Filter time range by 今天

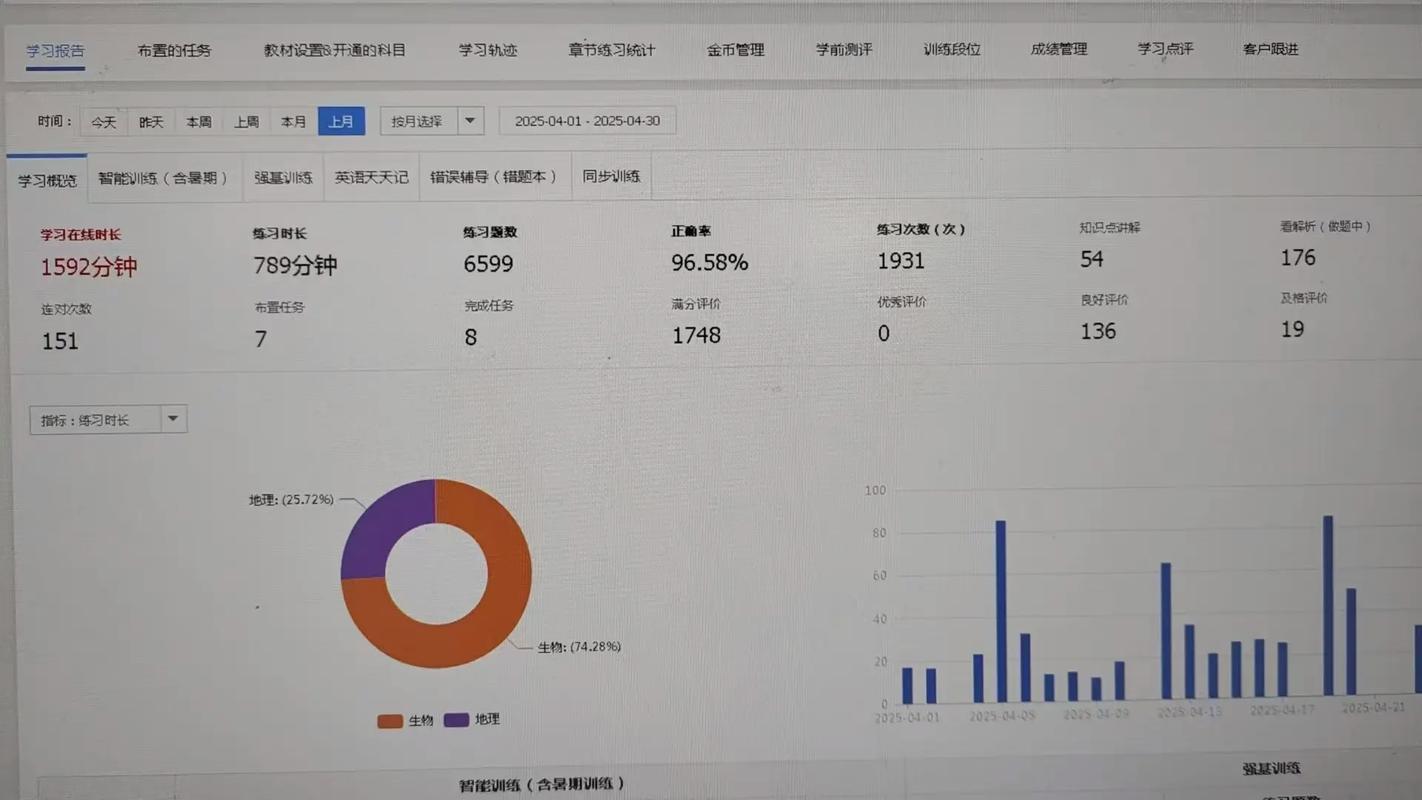click(104, 122)
